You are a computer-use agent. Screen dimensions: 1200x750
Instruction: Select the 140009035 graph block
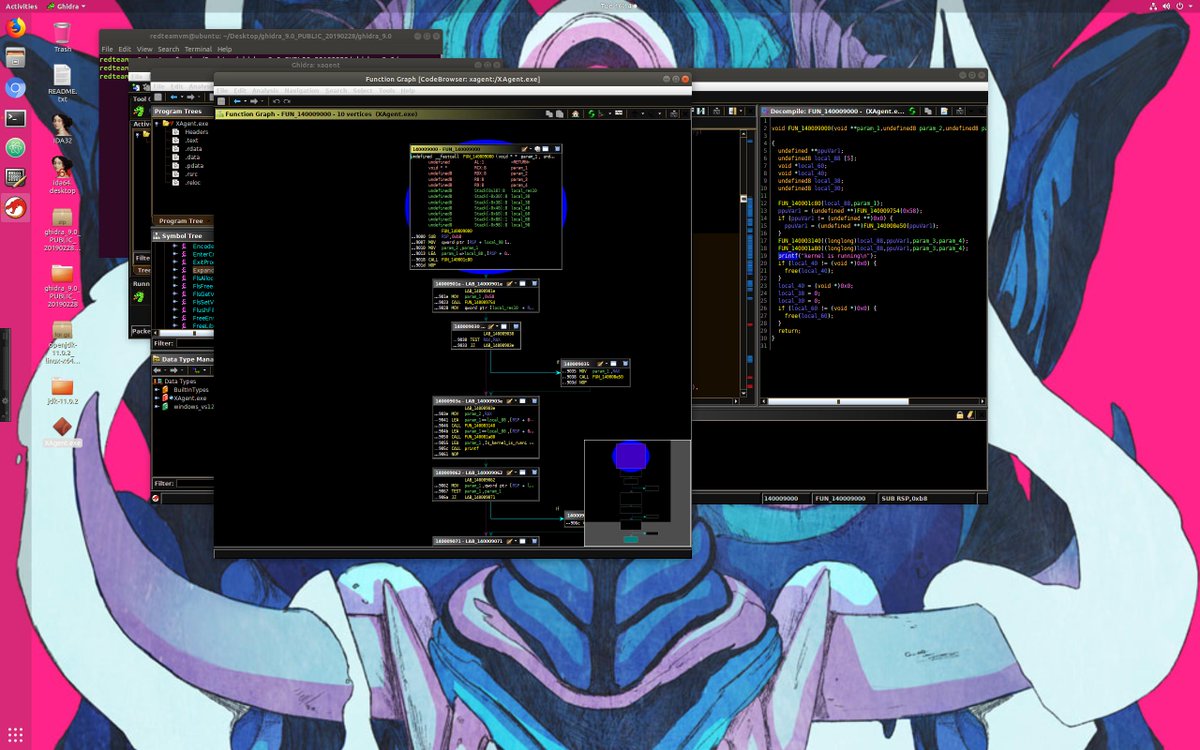[596, 372]
